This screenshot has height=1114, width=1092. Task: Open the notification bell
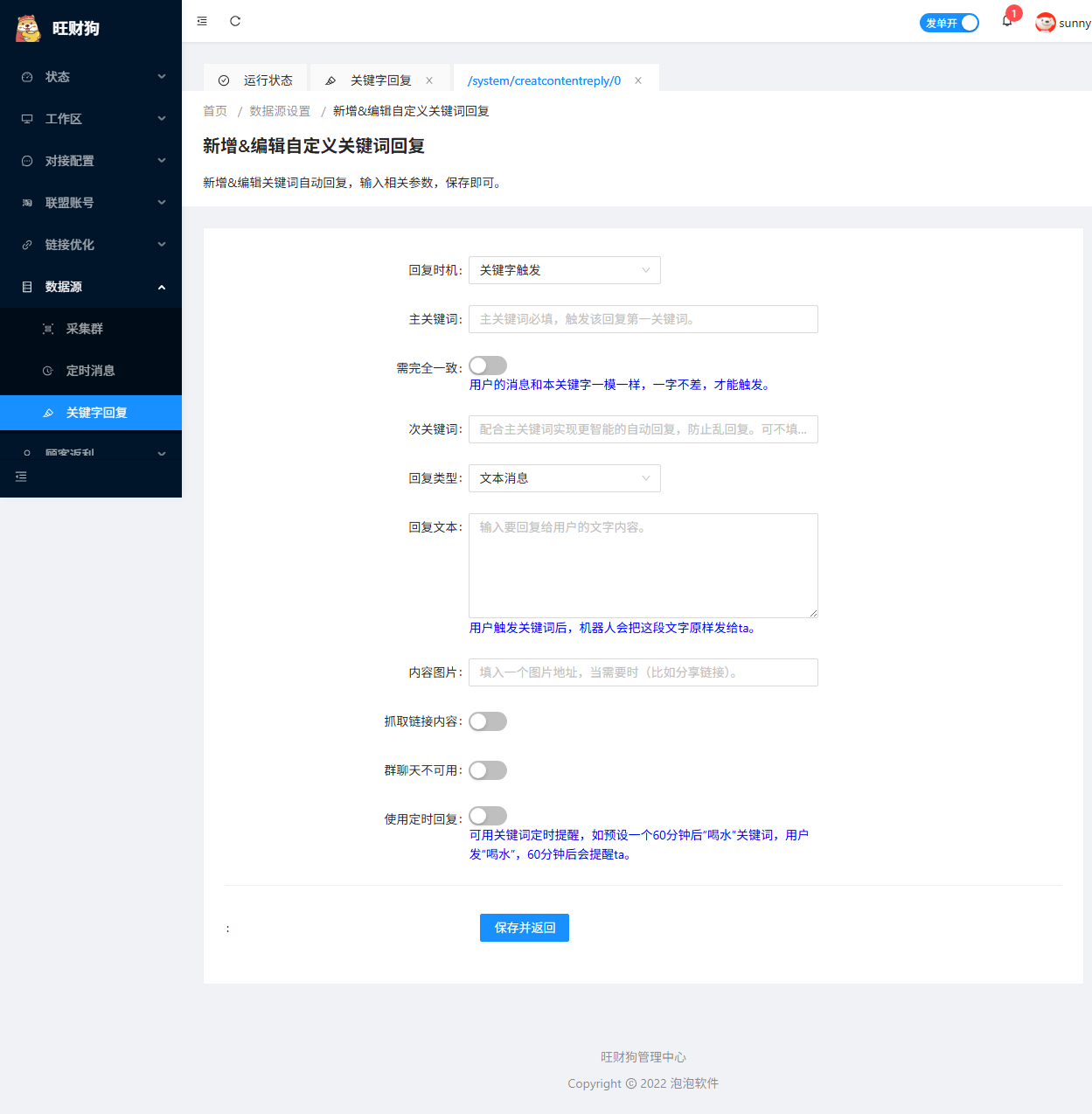pos(1007,21)
